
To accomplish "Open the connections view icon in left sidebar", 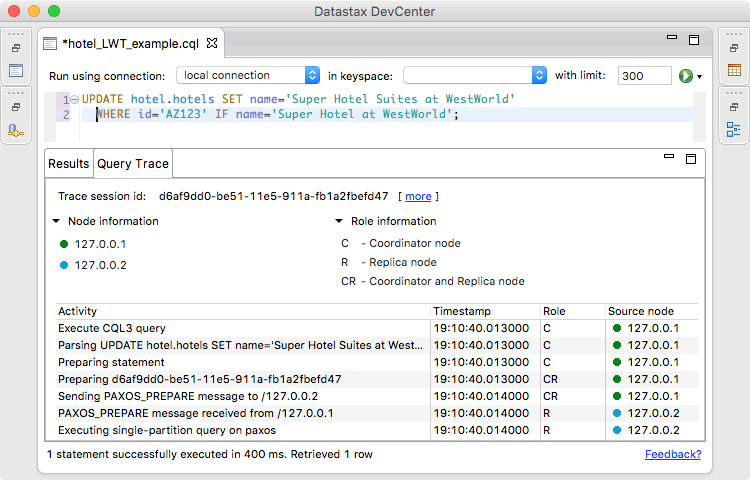I will (16, 129).
